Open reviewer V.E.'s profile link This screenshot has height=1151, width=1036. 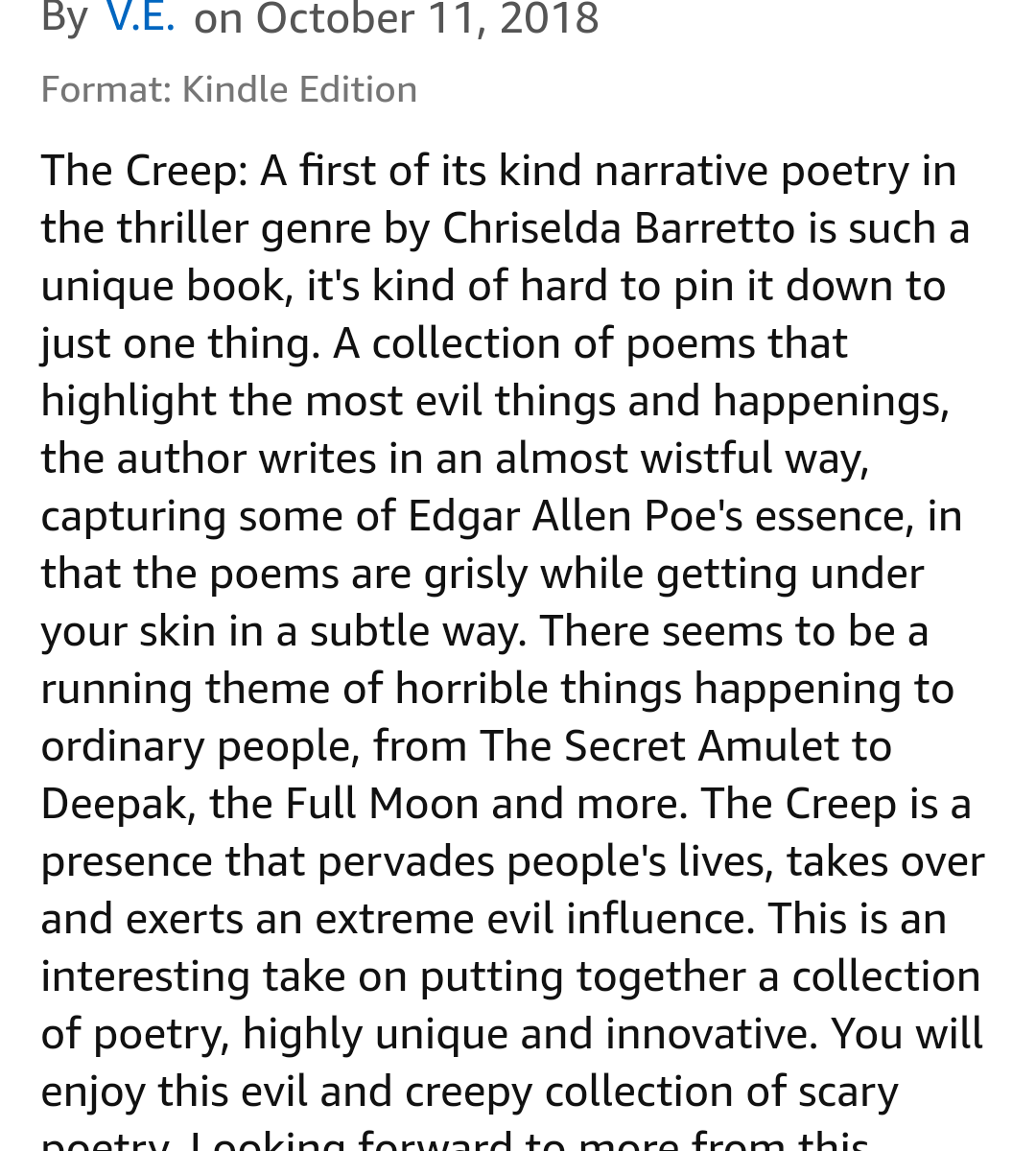coord(140,17)
